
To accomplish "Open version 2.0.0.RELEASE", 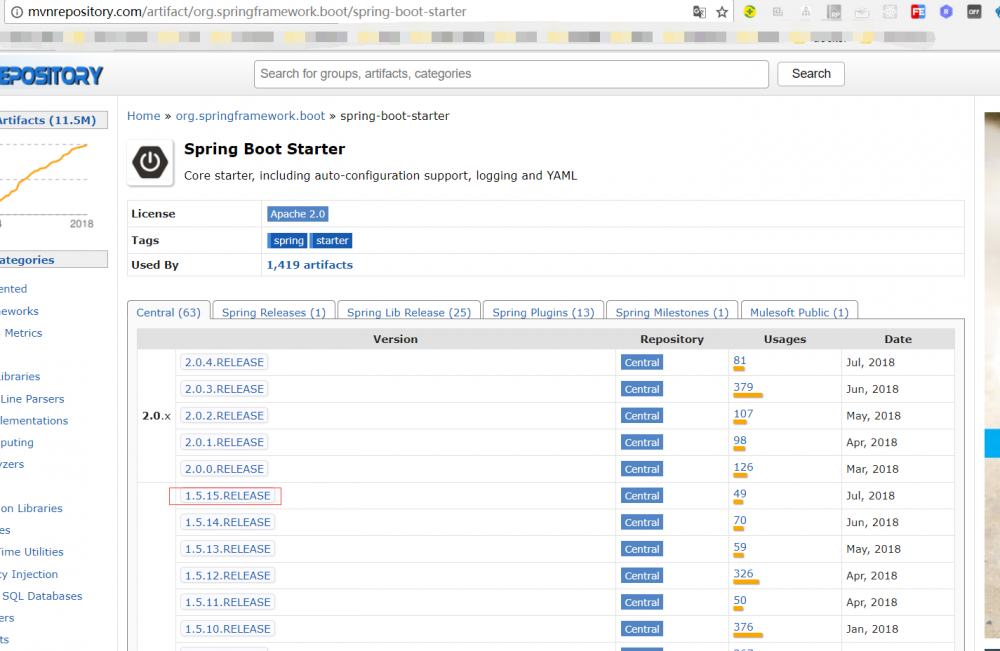I will click(224, 469).
